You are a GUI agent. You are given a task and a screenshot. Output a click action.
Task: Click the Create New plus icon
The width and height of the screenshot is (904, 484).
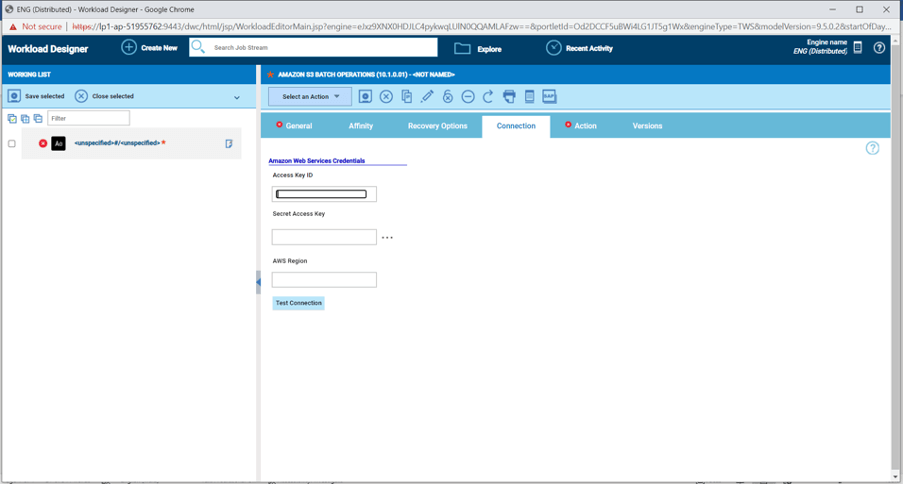pyautogui.click(x=129, y=48)
